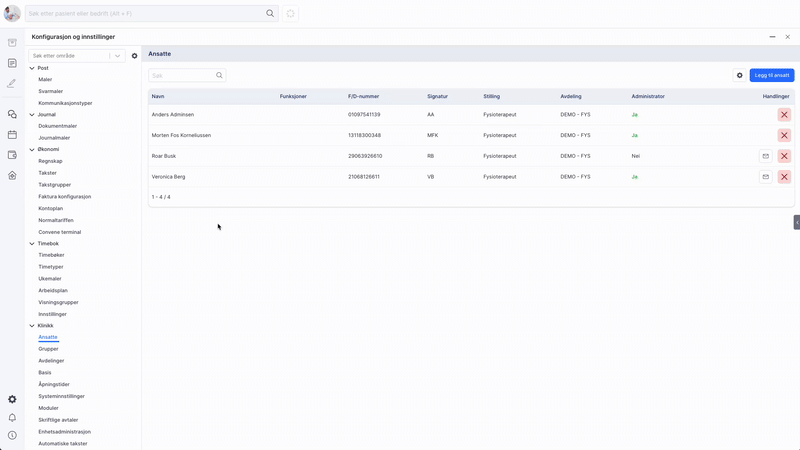Screen dimensions: 800x450
Task: Open the Søk etter område dropdown arrow
Action: (118, 56)
